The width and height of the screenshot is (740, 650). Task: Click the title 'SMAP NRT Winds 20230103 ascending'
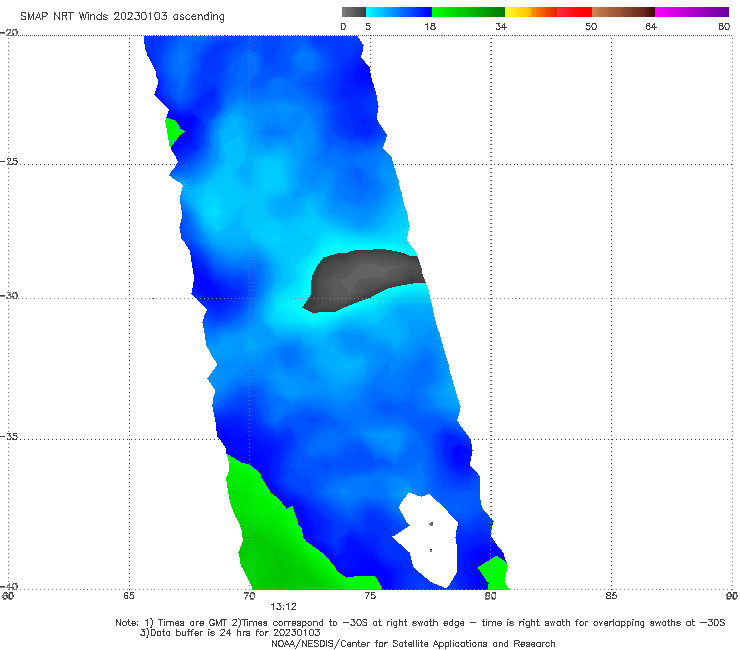click(122, 16)
